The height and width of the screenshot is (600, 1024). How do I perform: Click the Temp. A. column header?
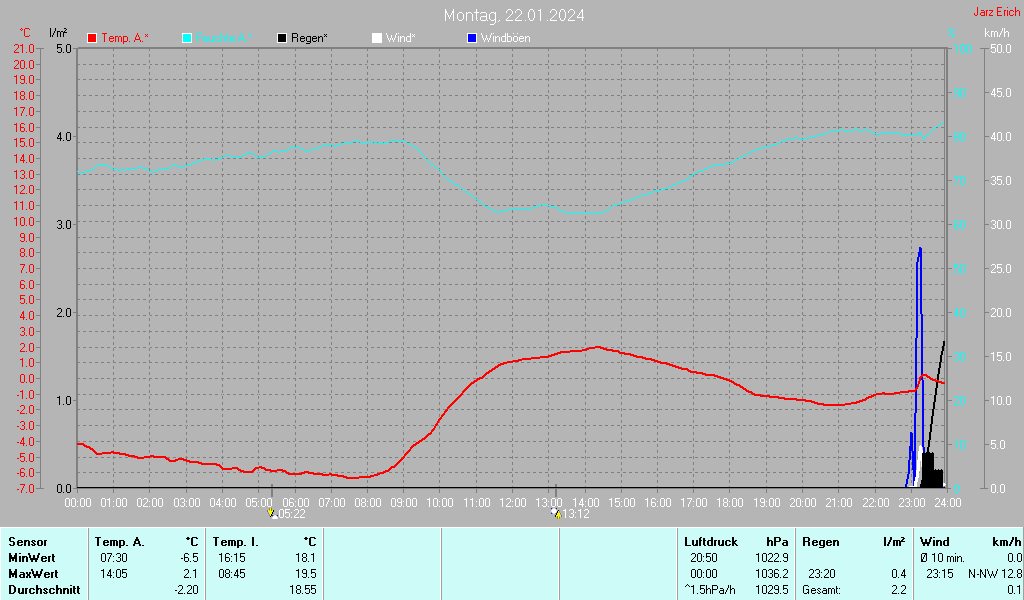coord(124,541)
